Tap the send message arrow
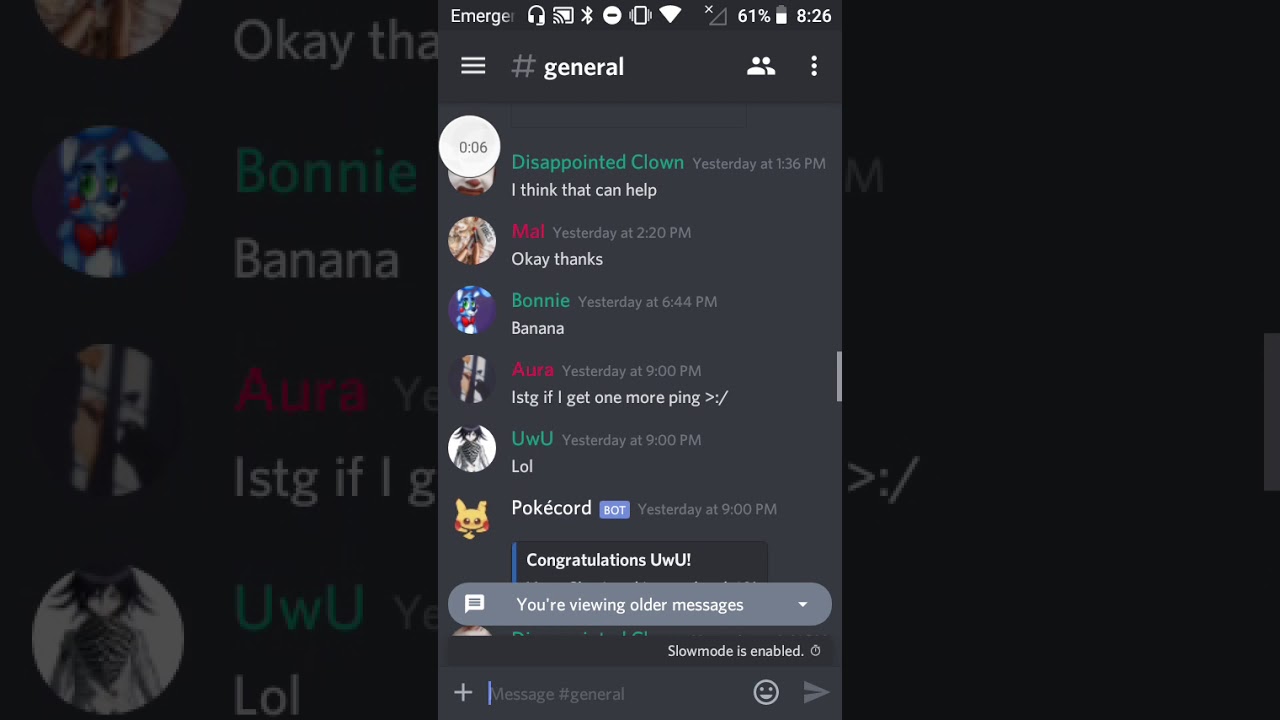This screenshot has height=720, width=1280. [816, 692]
